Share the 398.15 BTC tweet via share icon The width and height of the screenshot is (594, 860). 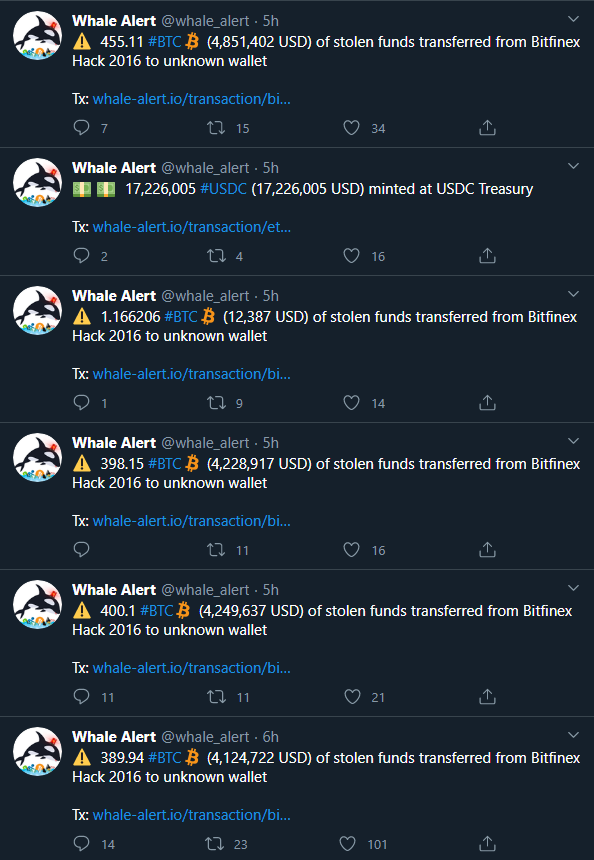tap(487, 549)
